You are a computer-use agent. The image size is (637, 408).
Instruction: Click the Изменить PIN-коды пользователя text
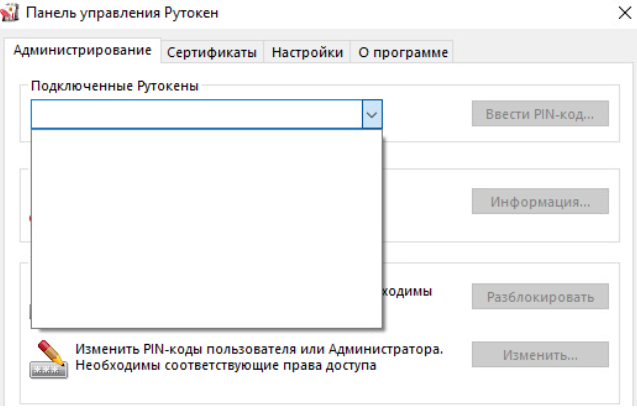coord(259,349)
